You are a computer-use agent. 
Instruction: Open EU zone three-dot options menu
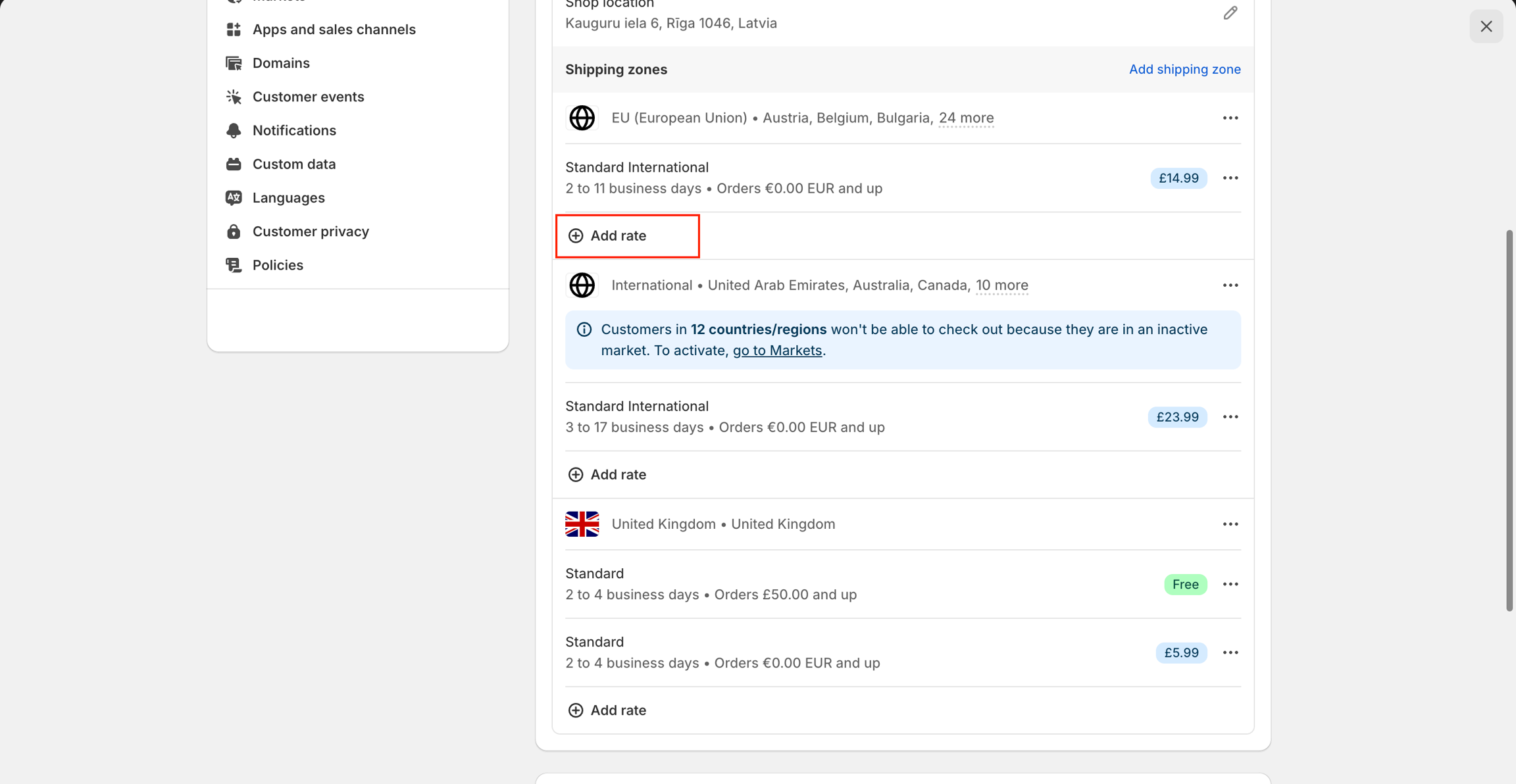coord(1230,118)
